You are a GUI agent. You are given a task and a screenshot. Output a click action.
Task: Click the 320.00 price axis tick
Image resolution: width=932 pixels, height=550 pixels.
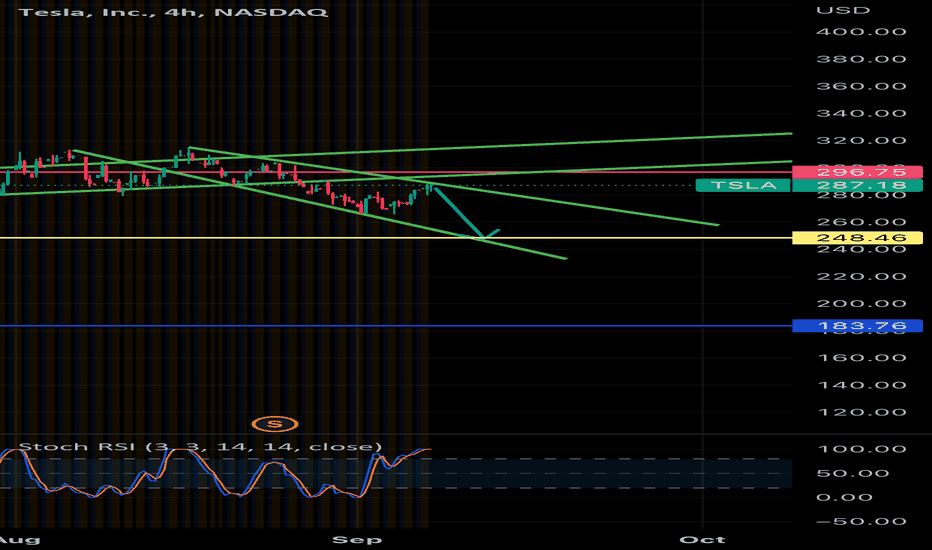[x=861, y=141]
